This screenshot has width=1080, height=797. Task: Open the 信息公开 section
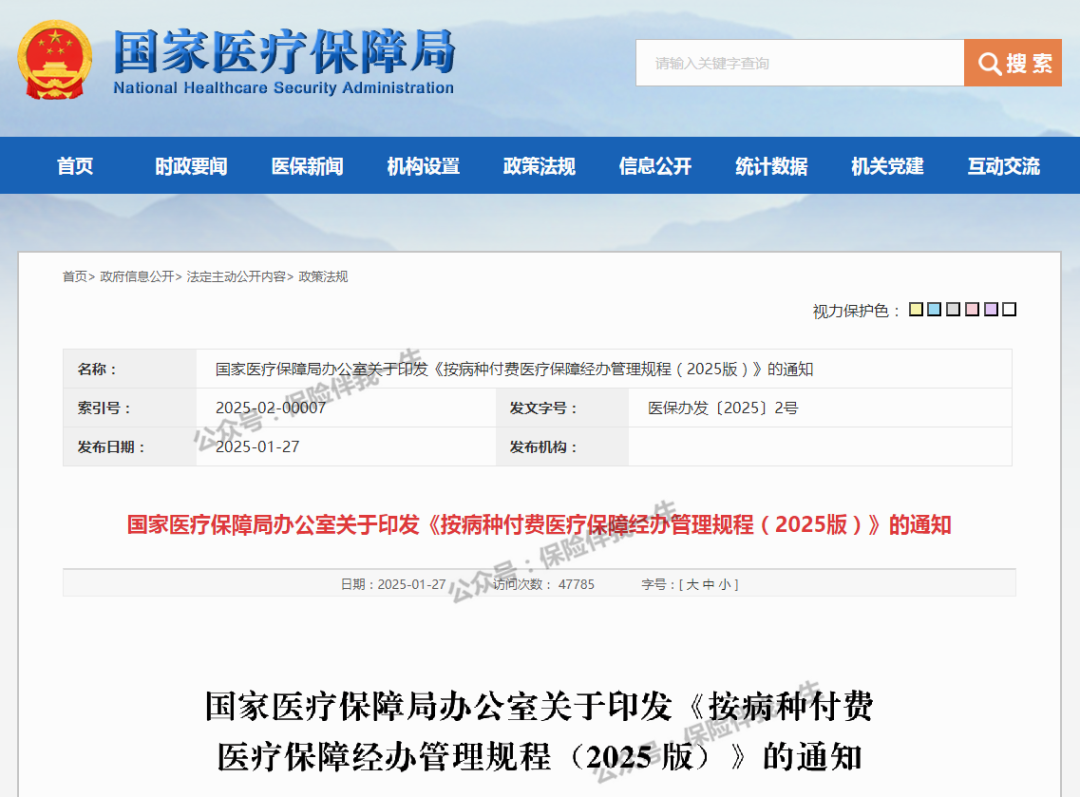pyautogui.click(x=654, y=166)
